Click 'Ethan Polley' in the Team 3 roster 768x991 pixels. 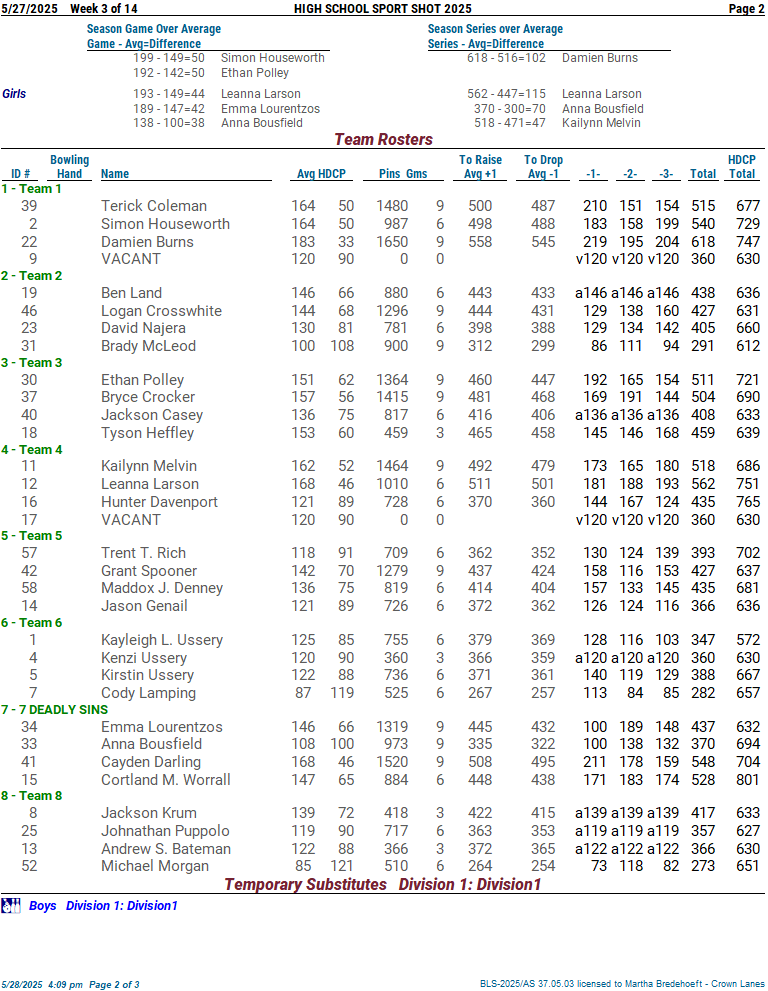coord(142,380)
